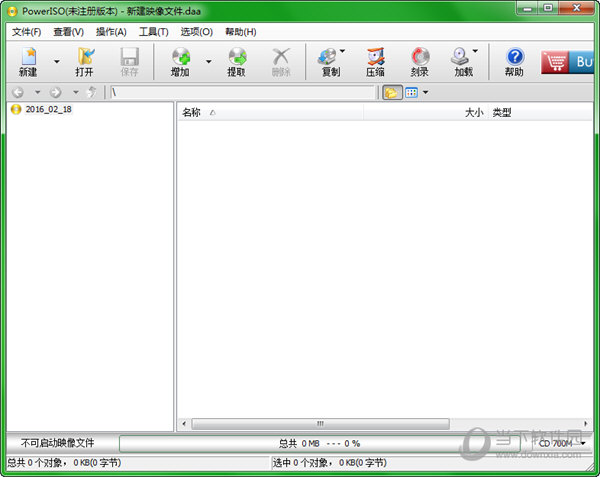Click the 总共 0 MB capacity progress bar

320,444
